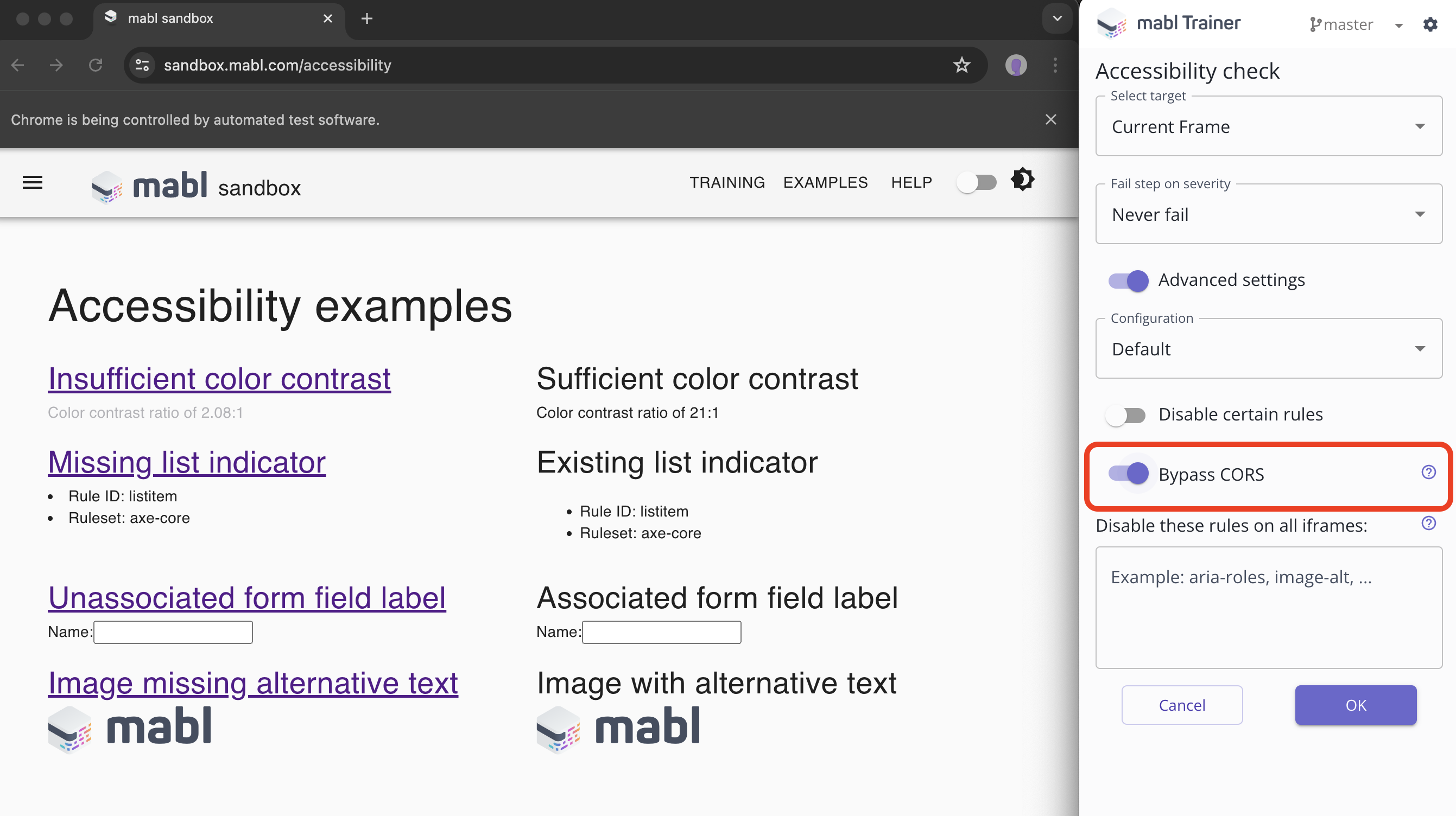
Task: Open help for Bypass CORS option
Action: click(1428, 473)
